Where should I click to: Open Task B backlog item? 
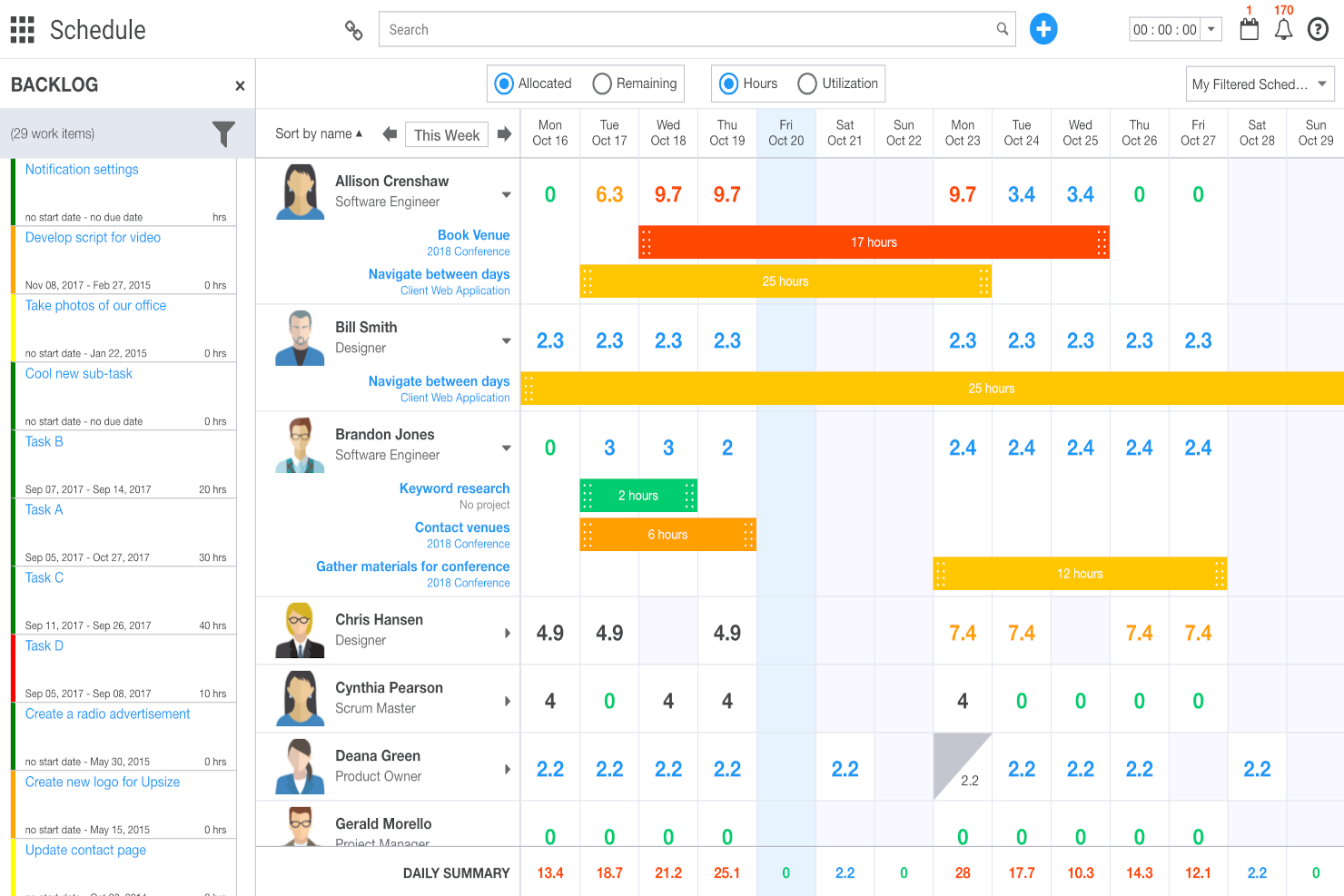(44, 441)
